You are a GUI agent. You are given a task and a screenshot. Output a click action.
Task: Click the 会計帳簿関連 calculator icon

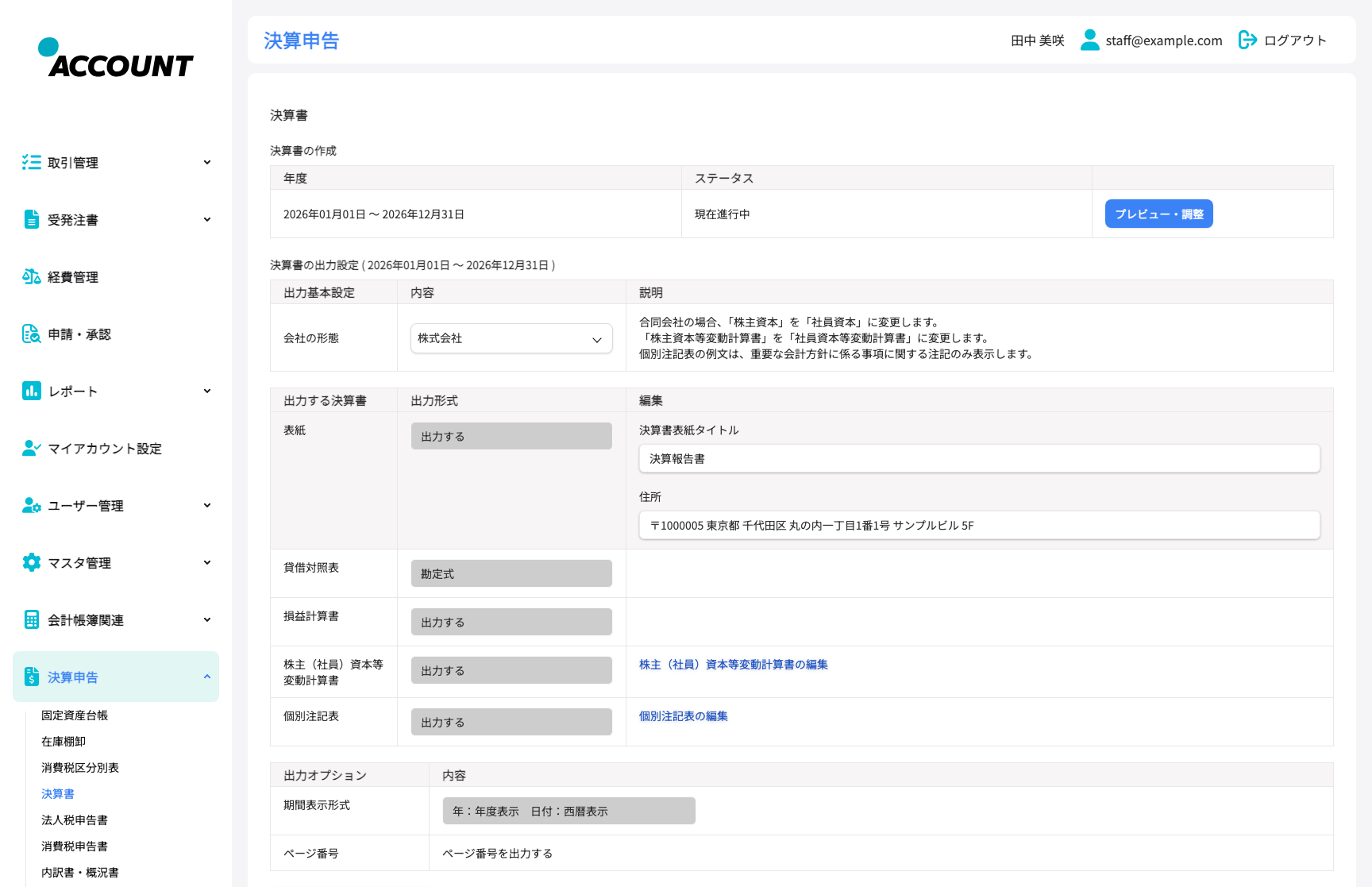(31, 620)
